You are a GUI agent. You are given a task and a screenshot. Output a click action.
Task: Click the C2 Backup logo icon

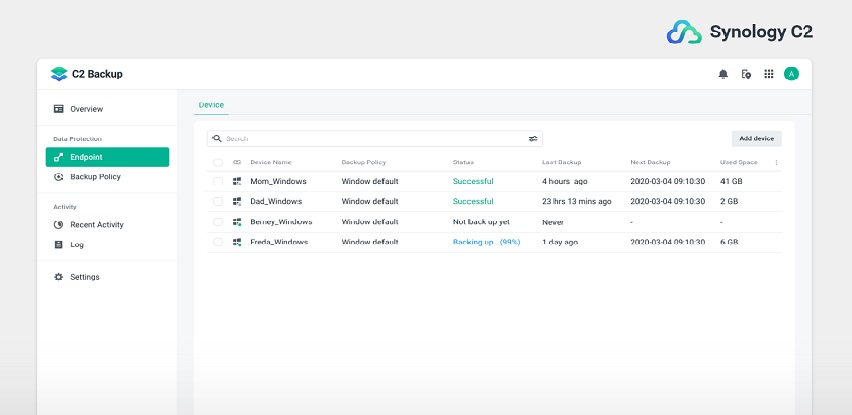click(58, 74)
